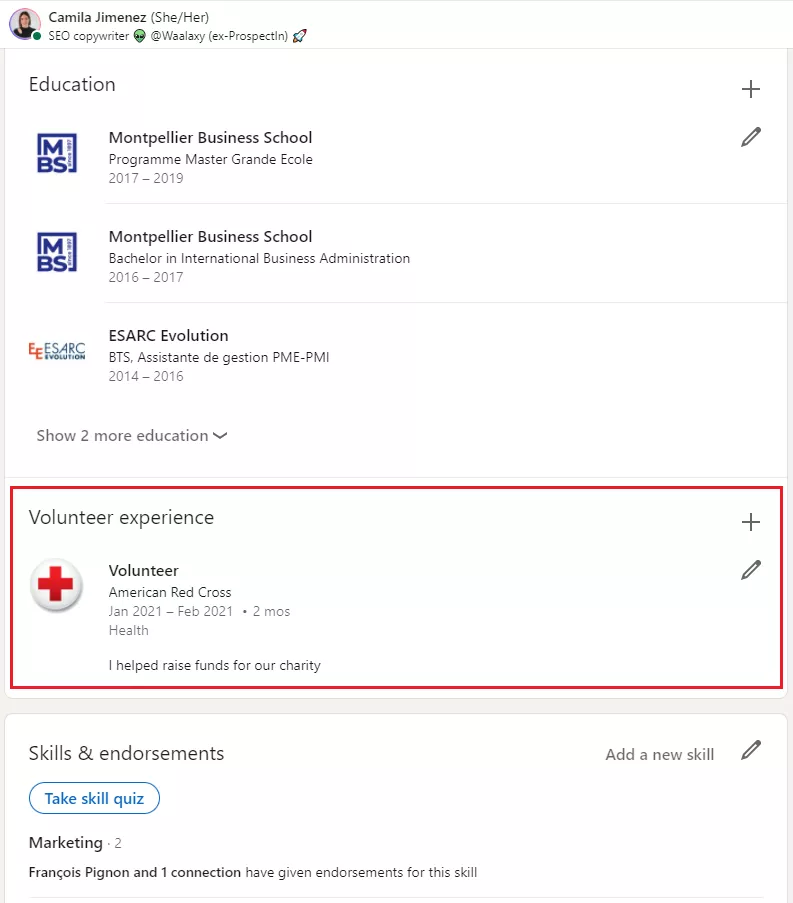The width and height of the screenshot is (793, 903).
Task: Edit the Montpellier Business School Master entry
Action: pyautogui.click(x=751, y=138)
